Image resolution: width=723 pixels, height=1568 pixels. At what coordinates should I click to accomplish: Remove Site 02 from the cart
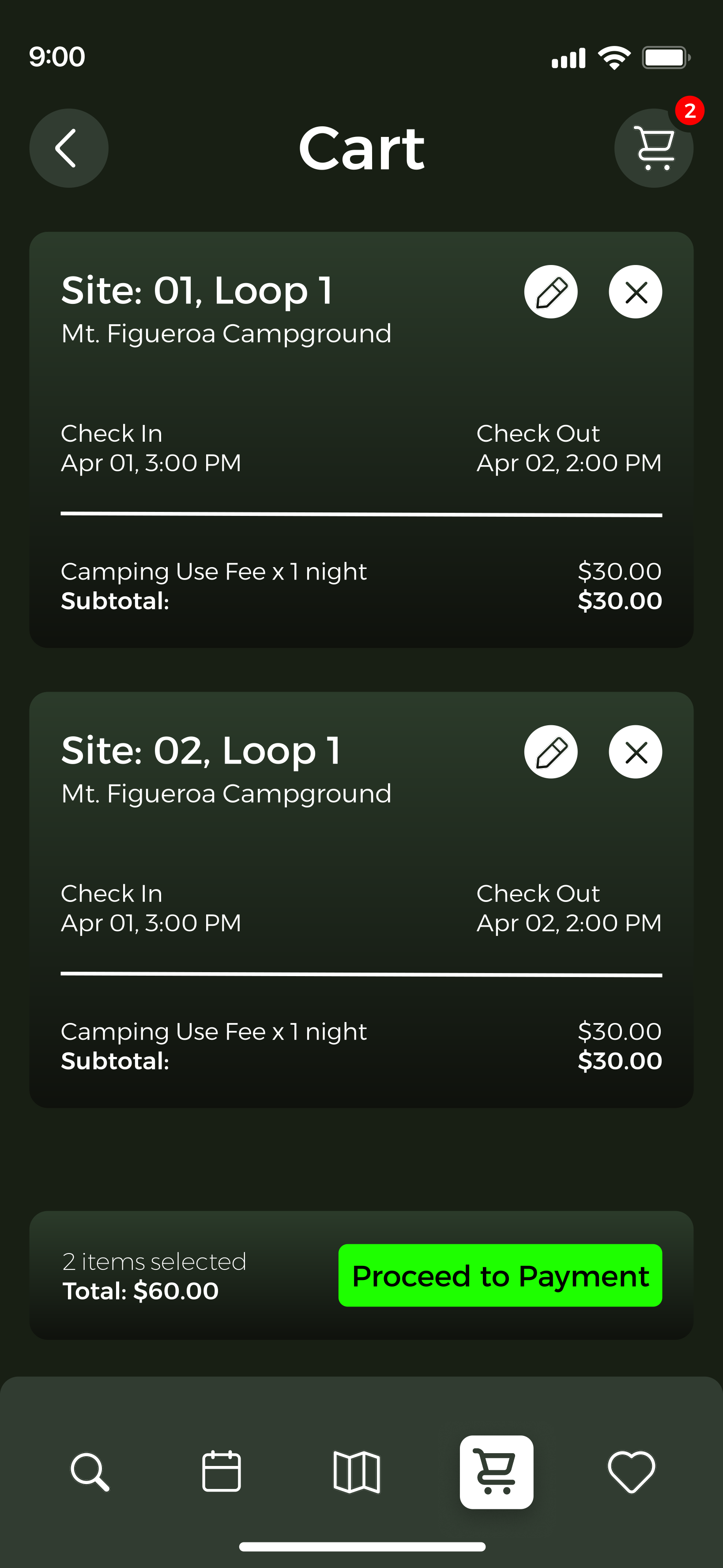coord(635,752)
